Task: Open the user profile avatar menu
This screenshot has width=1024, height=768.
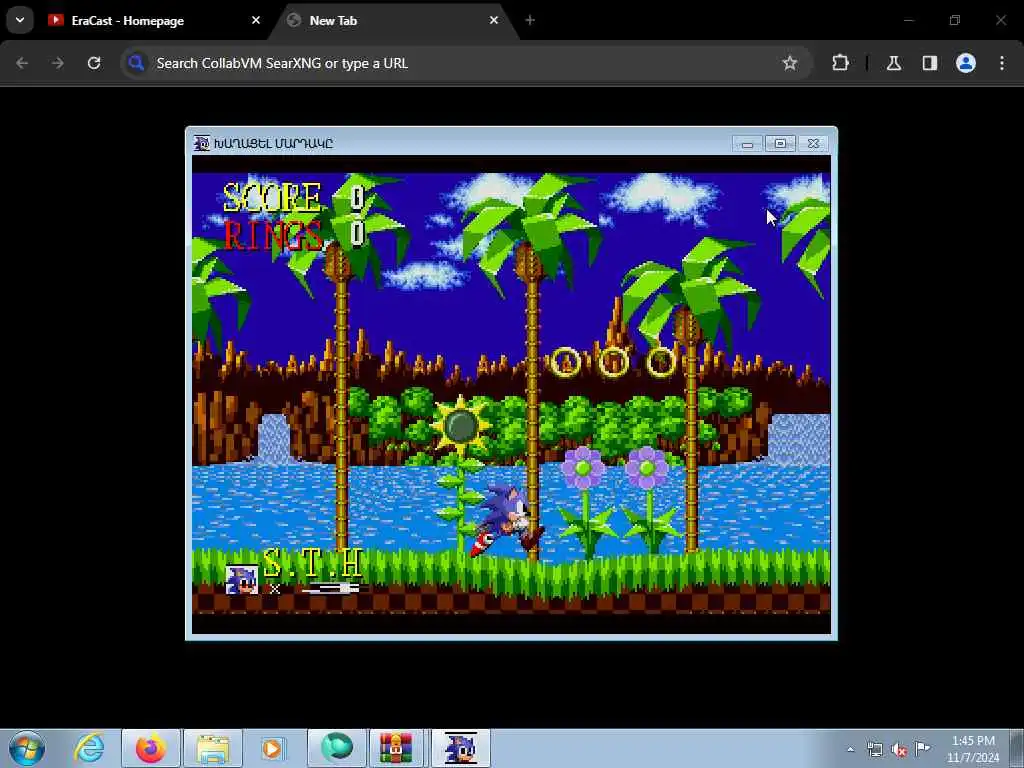Action: [966, 63]
